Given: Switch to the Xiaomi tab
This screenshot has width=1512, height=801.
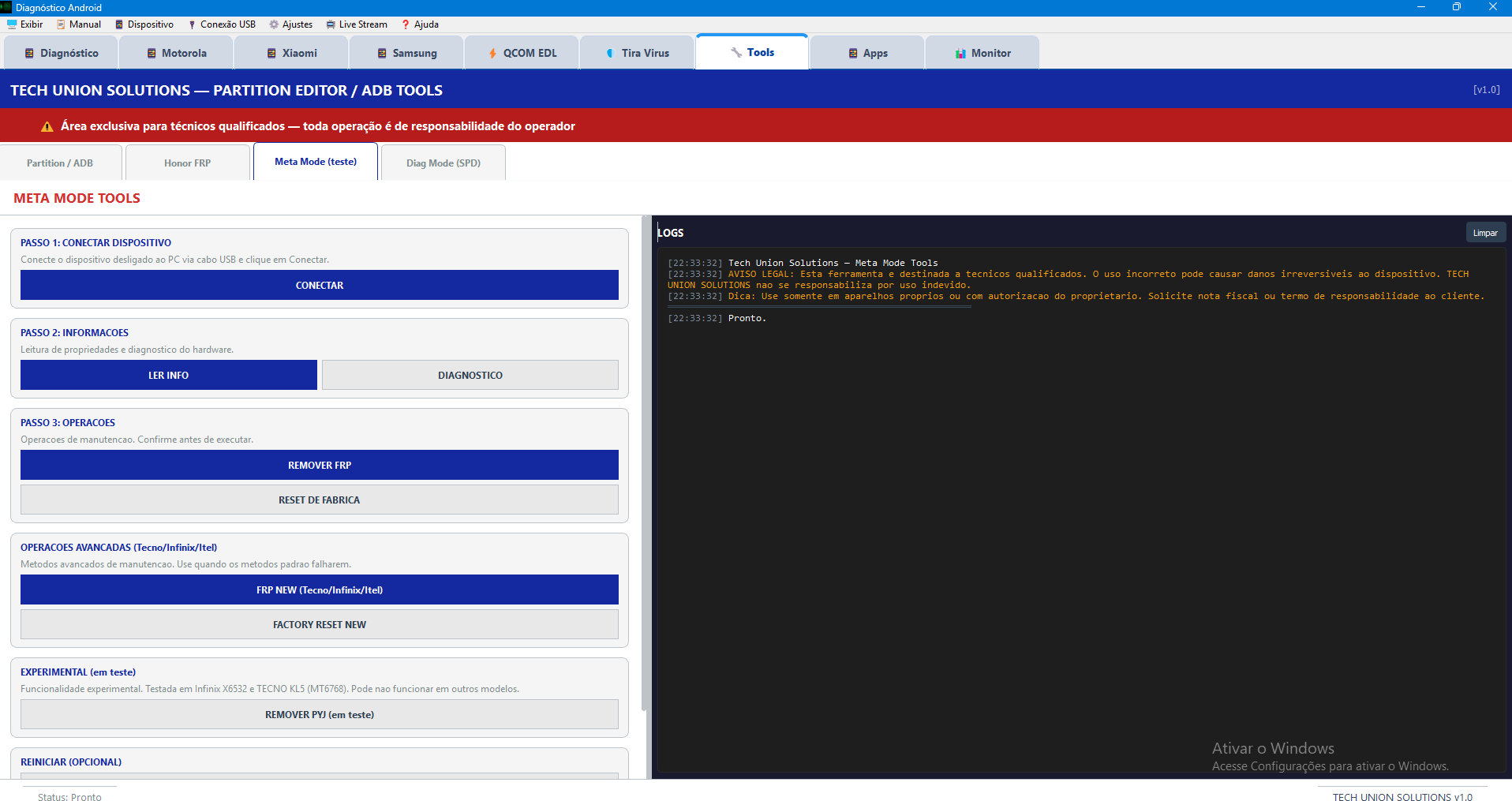Looking at the screenshot, I should coord(291,53).
